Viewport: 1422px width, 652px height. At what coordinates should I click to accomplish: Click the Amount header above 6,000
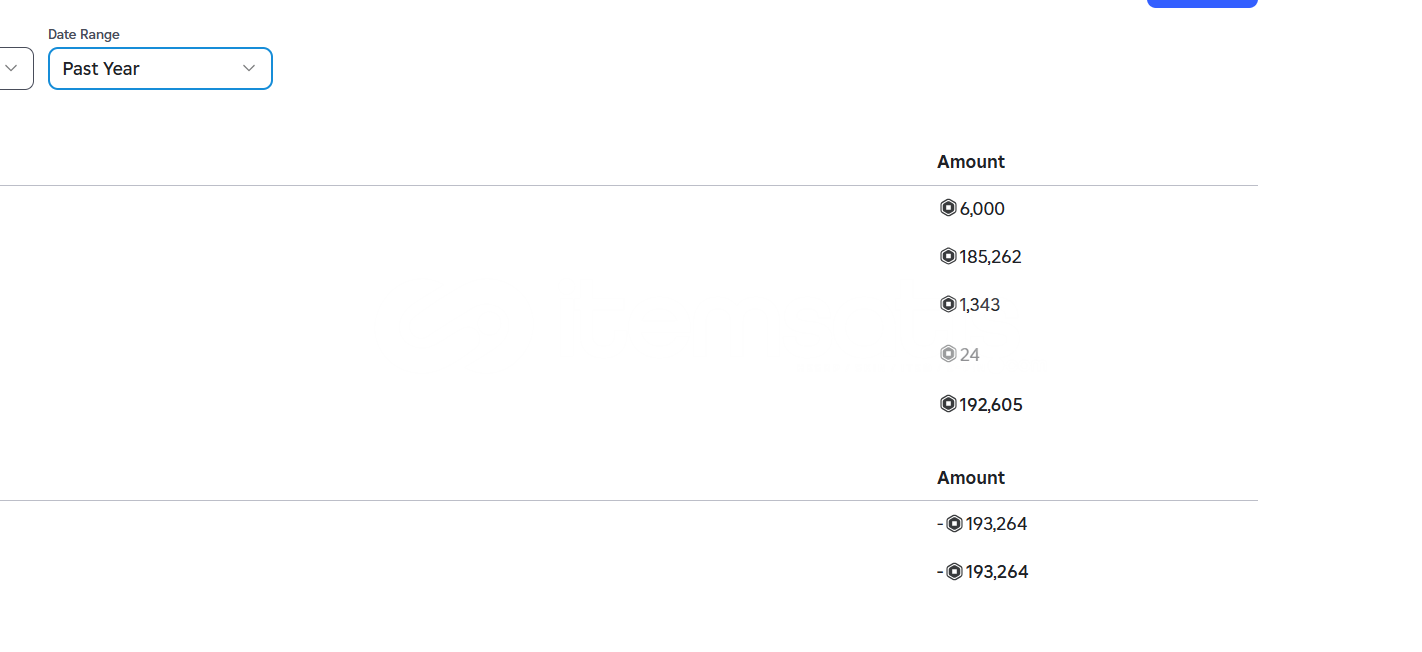click(x=971, y=161)
